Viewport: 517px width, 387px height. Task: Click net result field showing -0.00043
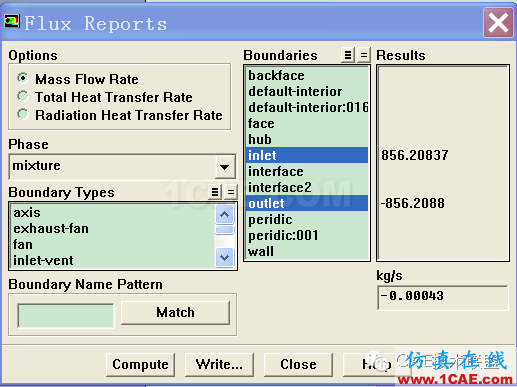coord(443,297)
